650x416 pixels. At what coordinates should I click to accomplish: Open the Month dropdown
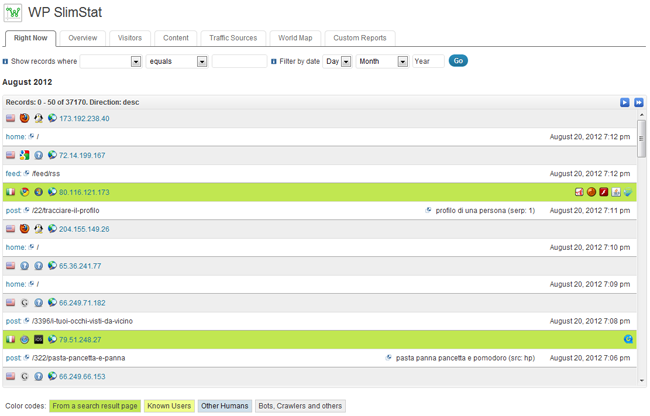pos(382,61)
